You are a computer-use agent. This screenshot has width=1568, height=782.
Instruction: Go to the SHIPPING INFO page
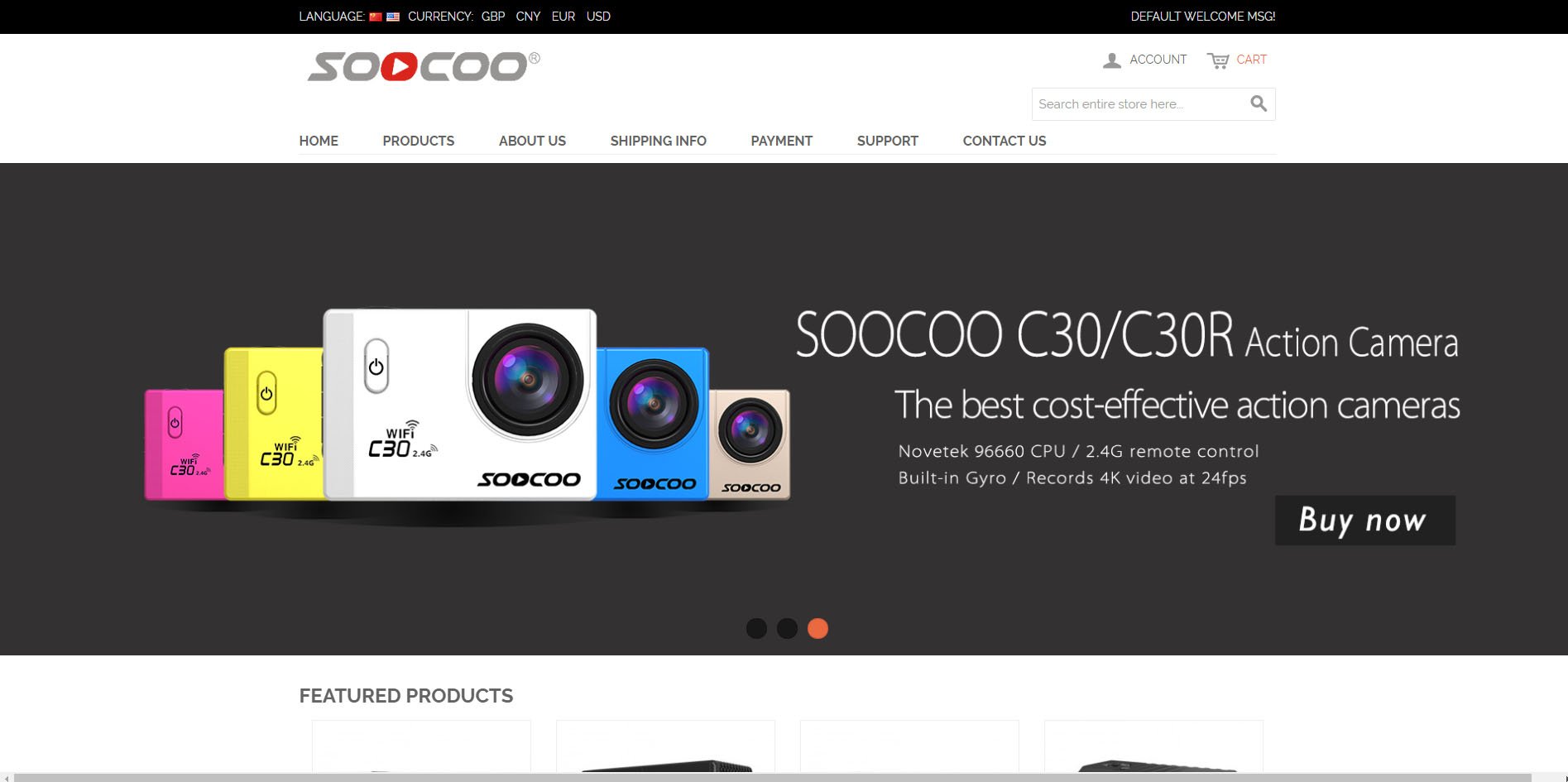pos(659,141)
